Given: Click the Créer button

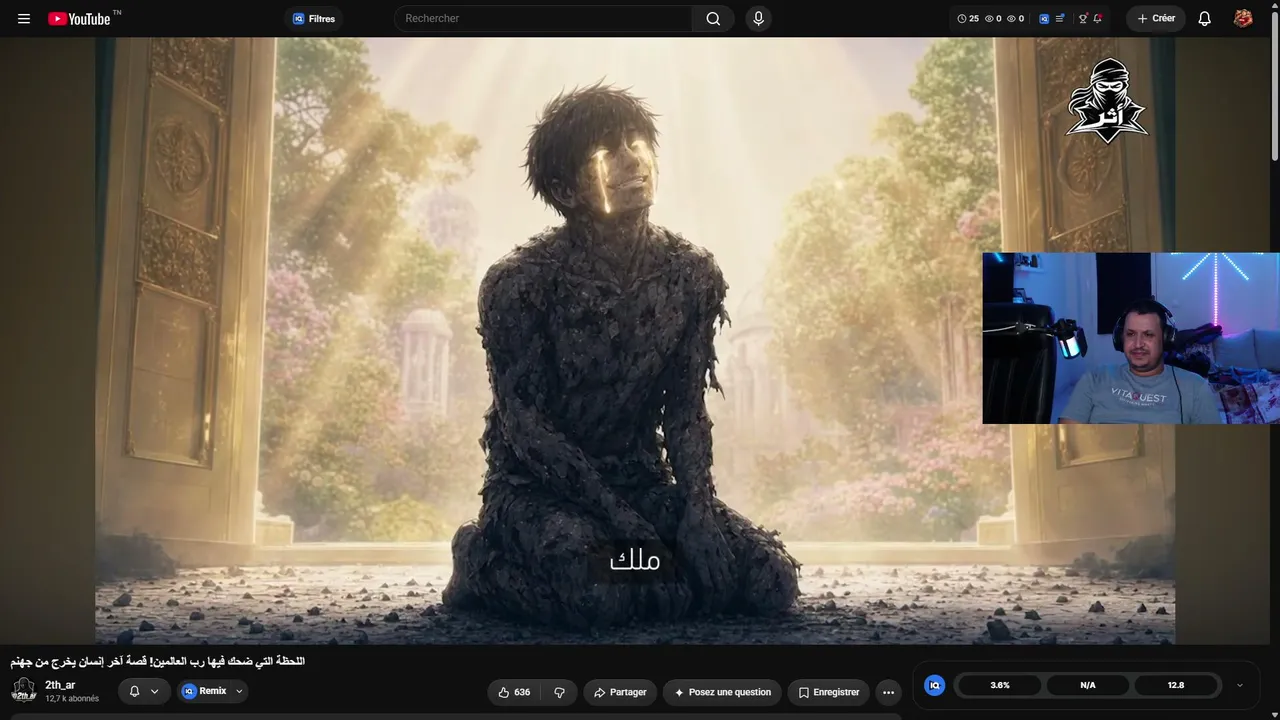Looking at the screenshot, I should (x=1156, y=18).
